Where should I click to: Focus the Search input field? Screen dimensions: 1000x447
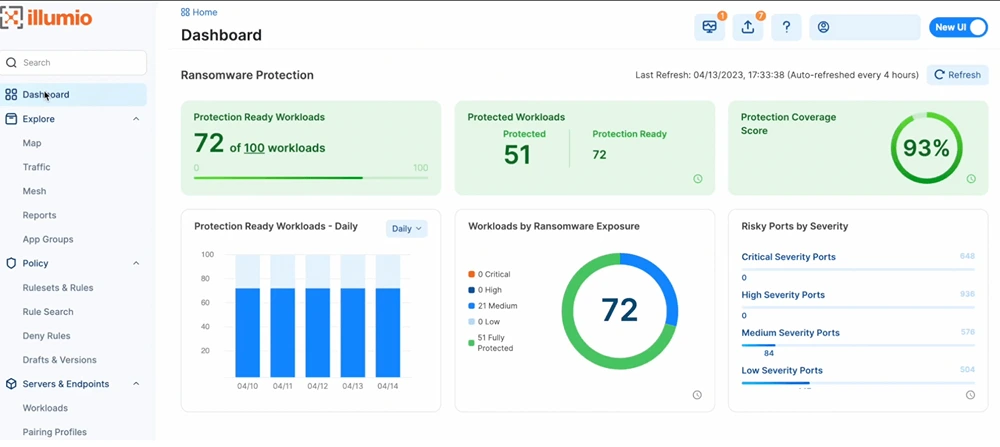coord(80,62)
